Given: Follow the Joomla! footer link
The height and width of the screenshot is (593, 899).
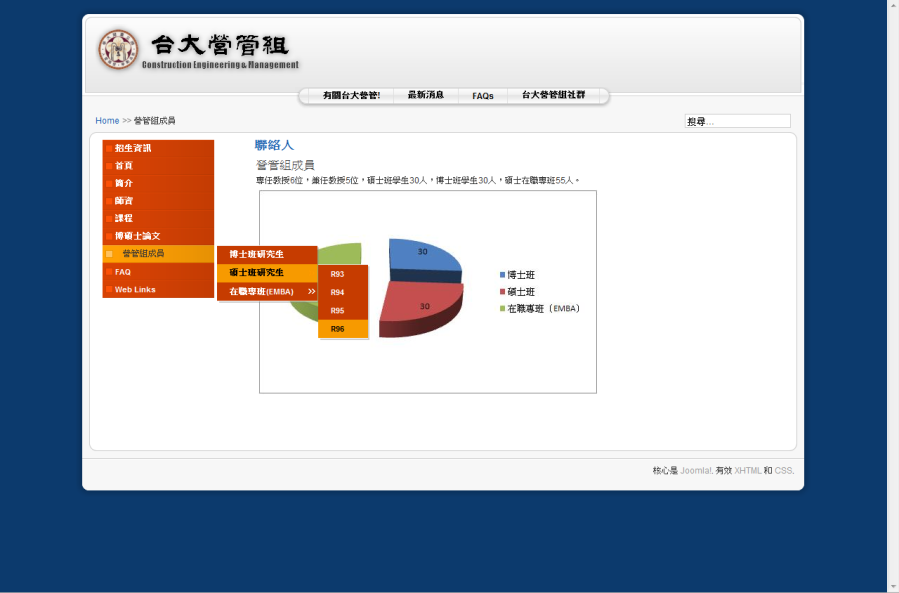Looking at the screenshot, I should pos(696,470).
